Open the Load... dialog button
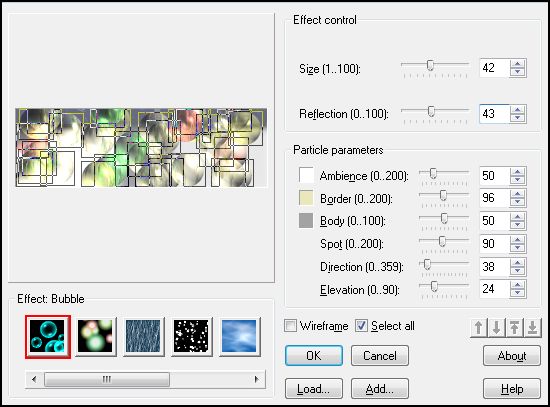This screenshot has height=407, width=550. coord(314,389)
